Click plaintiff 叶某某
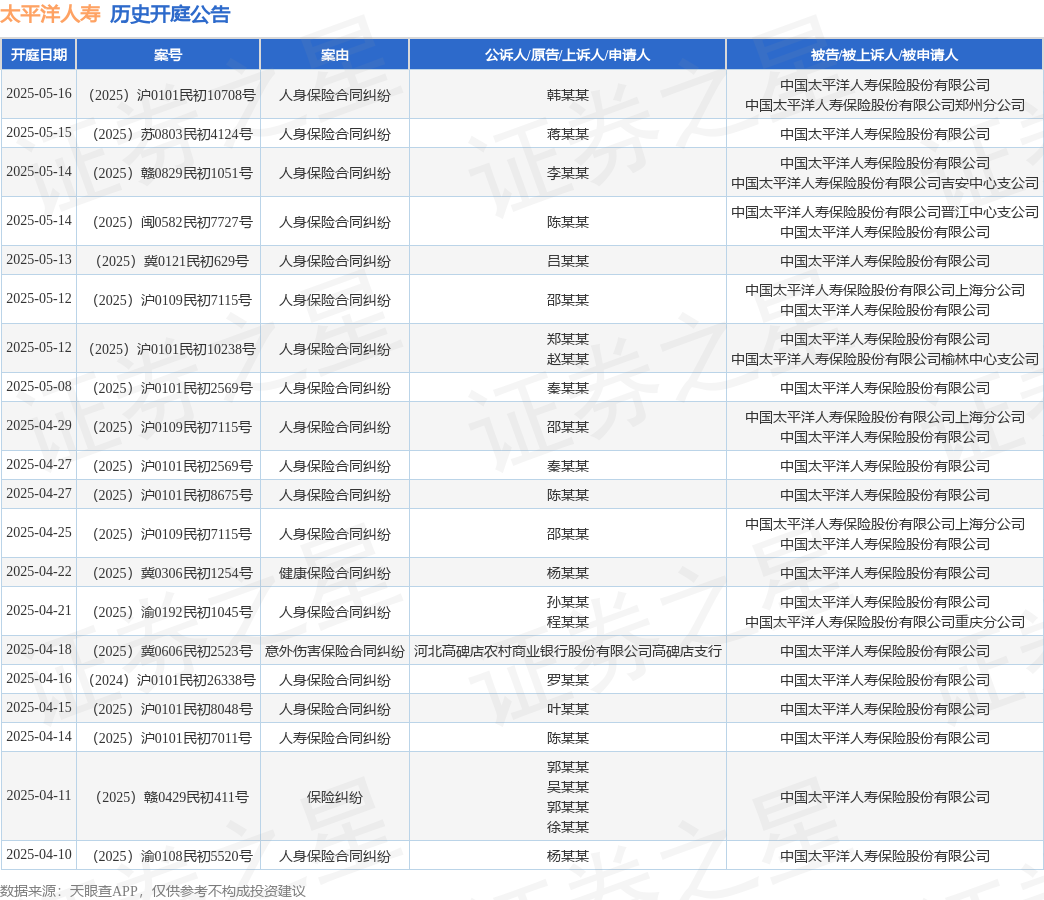The height and width of the screenshot is (900, 1044). tap(567, 710)
